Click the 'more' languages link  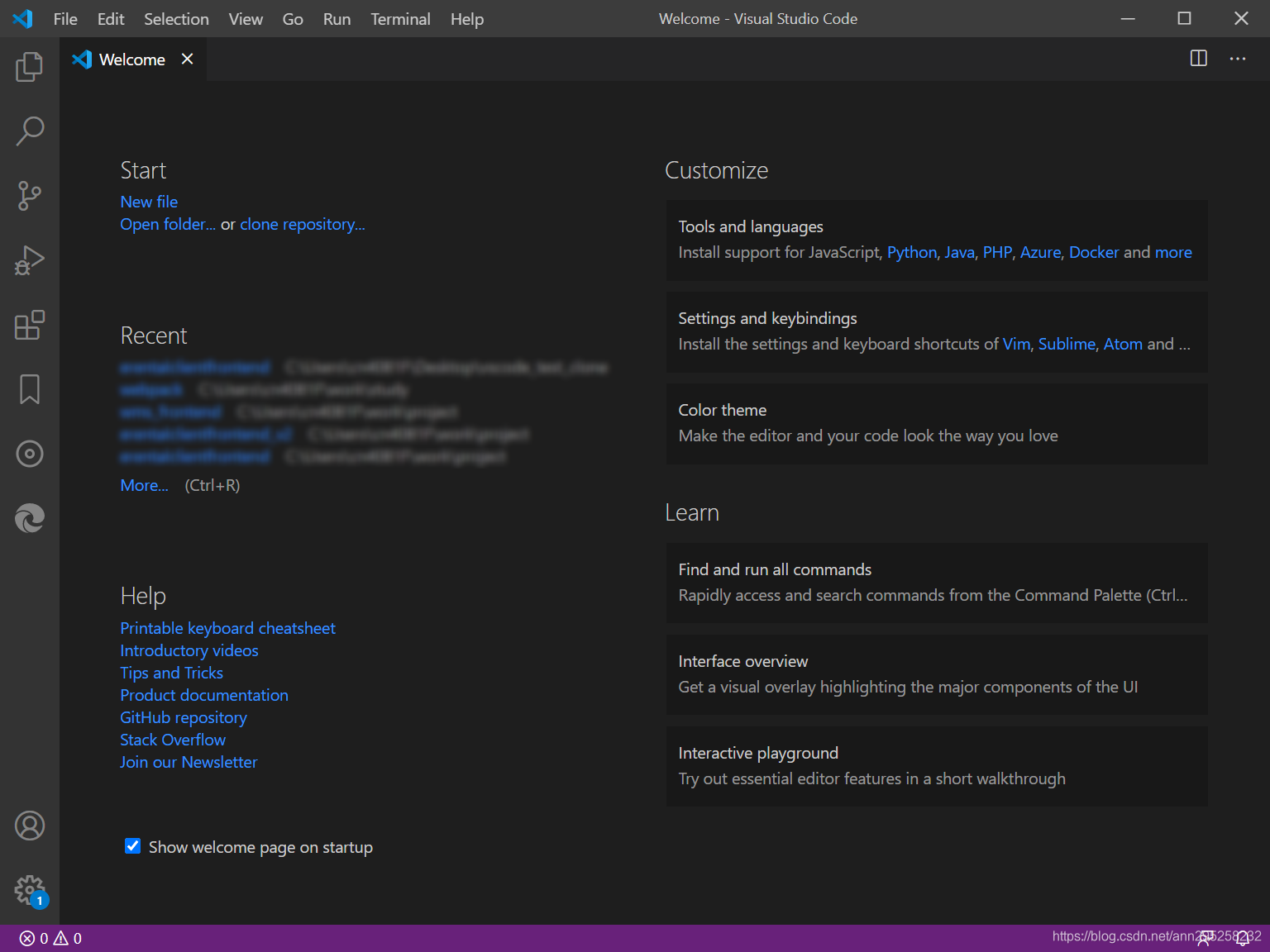1173,252
